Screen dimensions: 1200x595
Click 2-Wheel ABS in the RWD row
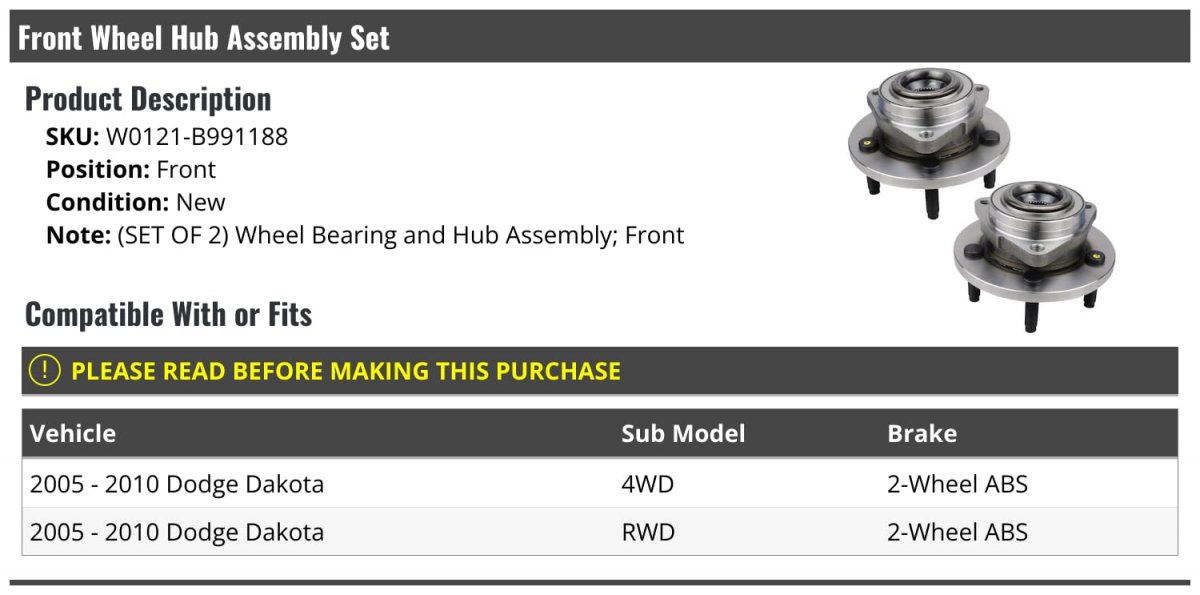(x=957, y=532)
